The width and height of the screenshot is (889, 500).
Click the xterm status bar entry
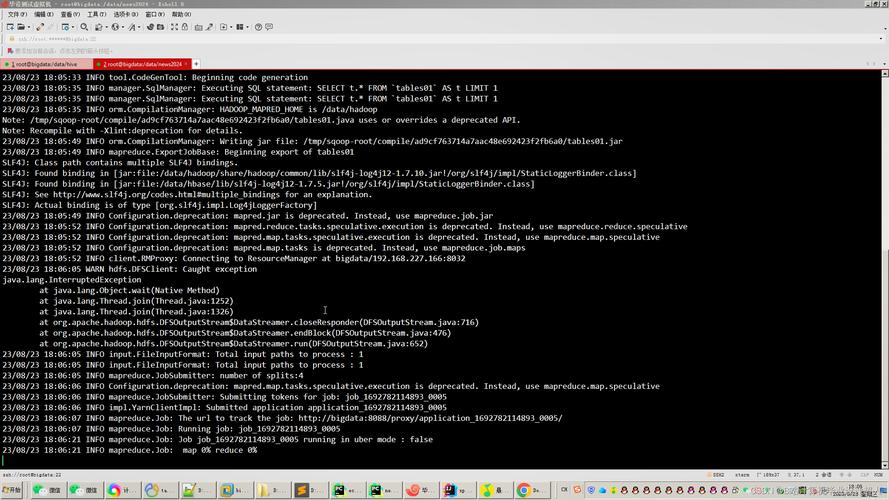click(742, 475)
